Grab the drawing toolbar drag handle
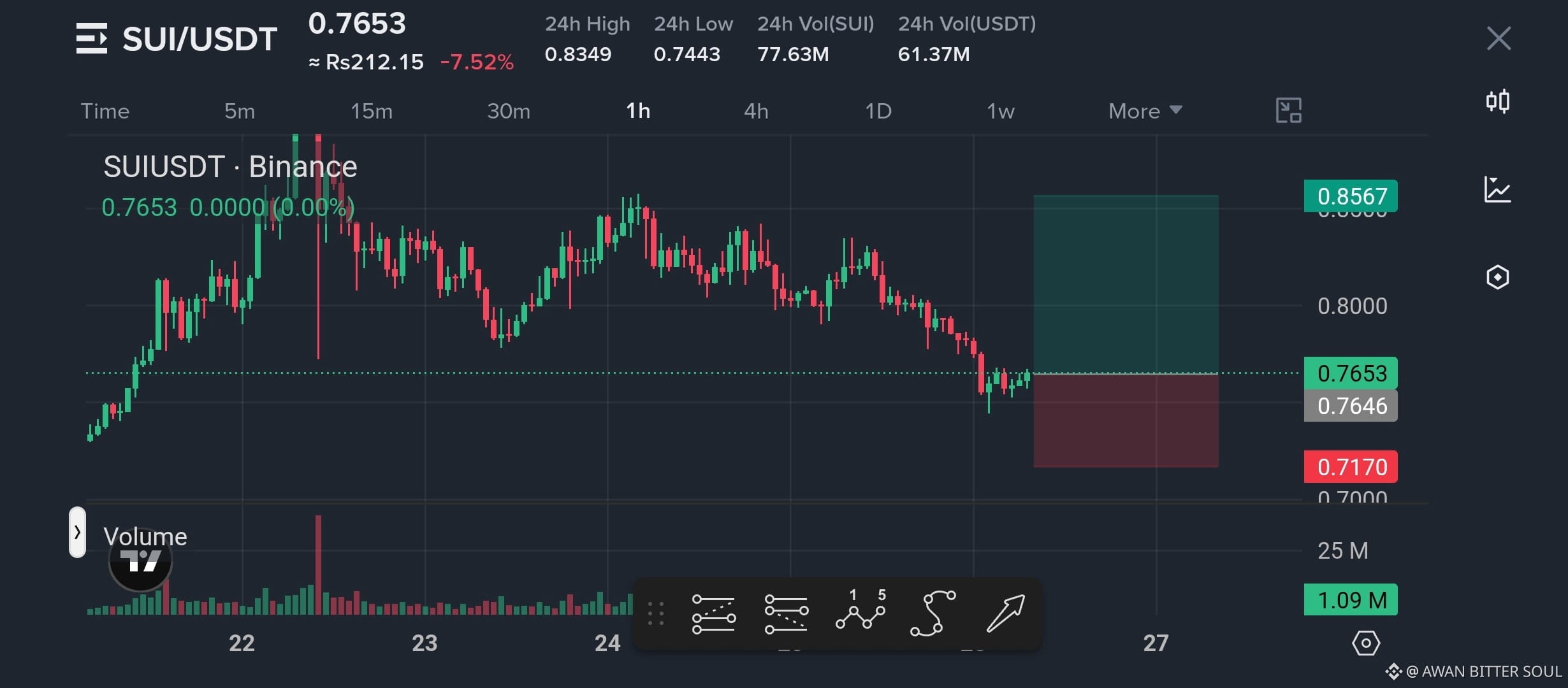Viewport: 1568px width, 688px height. click(x=656, y=614)
